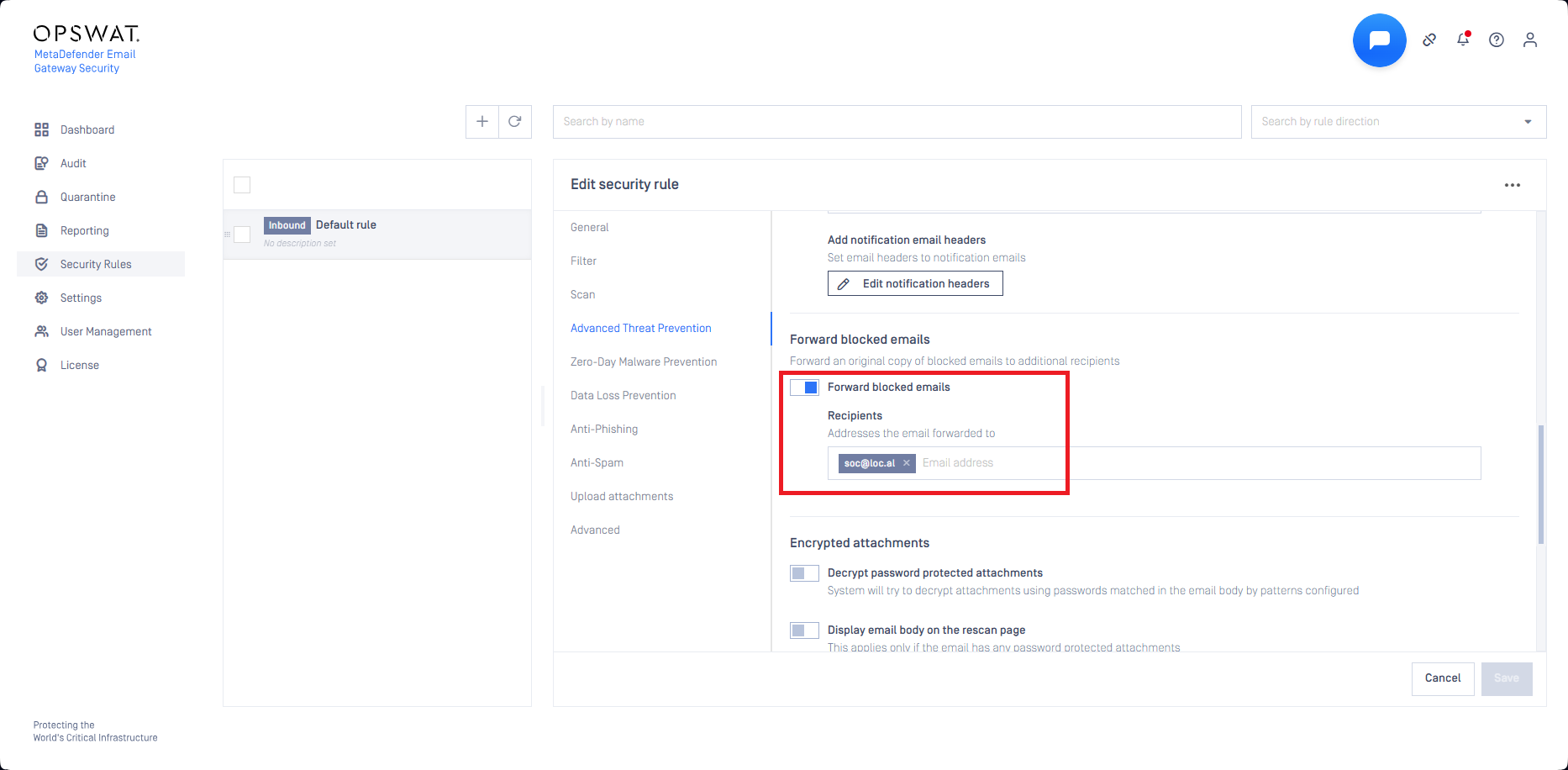Click the vertical scrollbar in rule editor
Image resolution: width=1568 pixels, height=770 pixels.
tap(1540, 484)
